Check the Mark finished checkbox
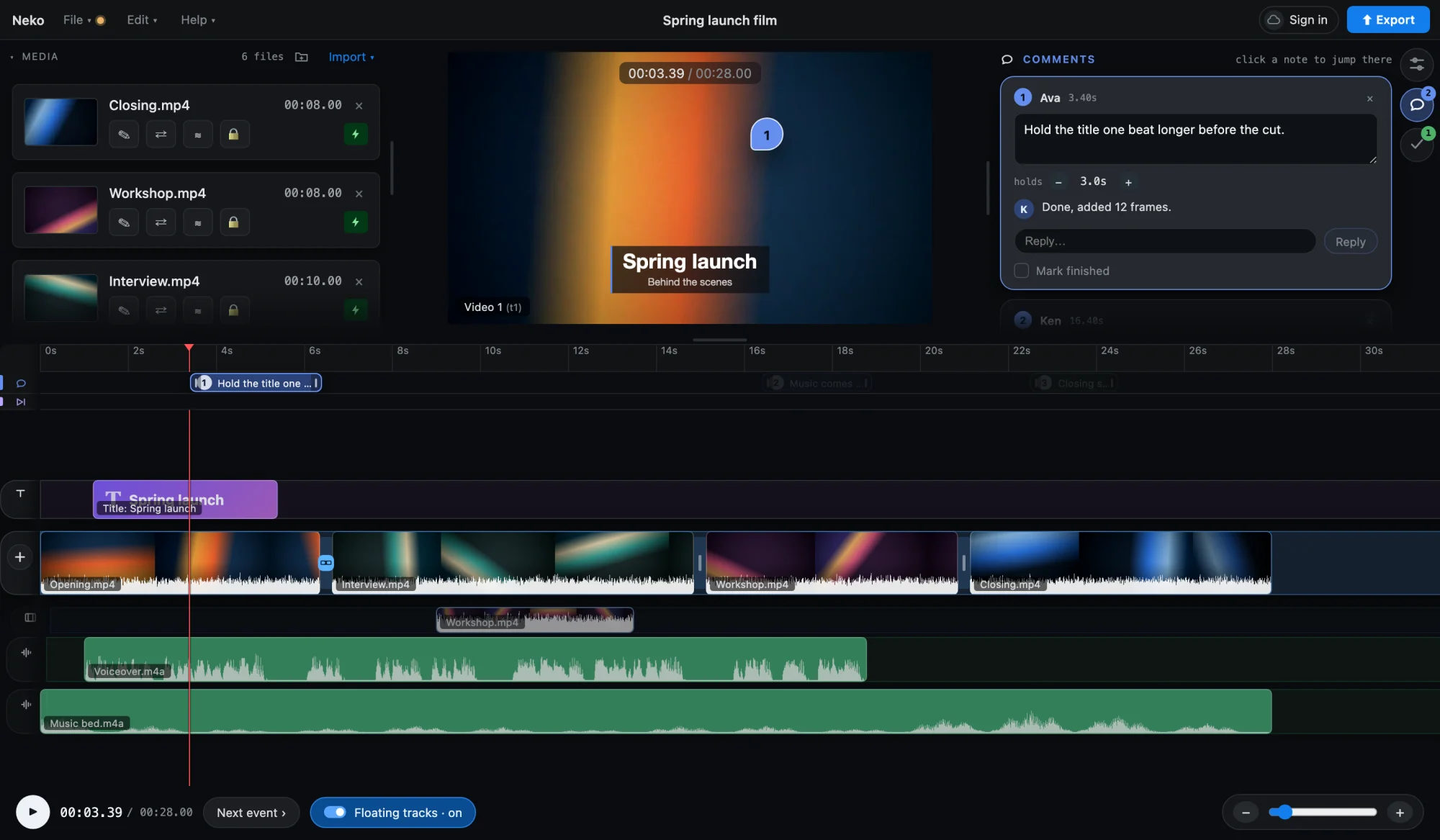This screenshot has height=840, width=1440. point(1021,271)
